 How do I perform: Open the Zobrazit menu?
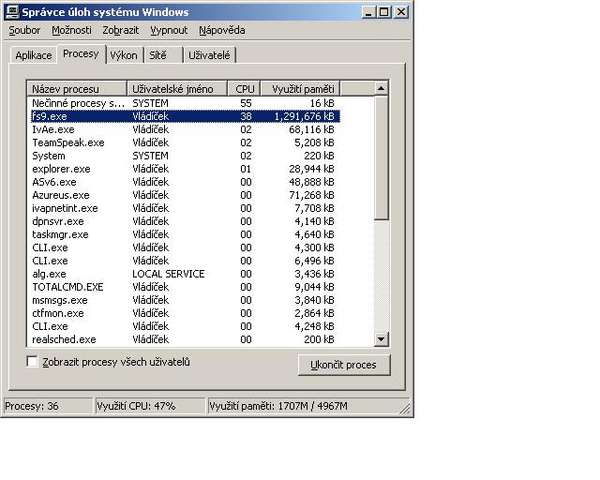tap(121, 30)
